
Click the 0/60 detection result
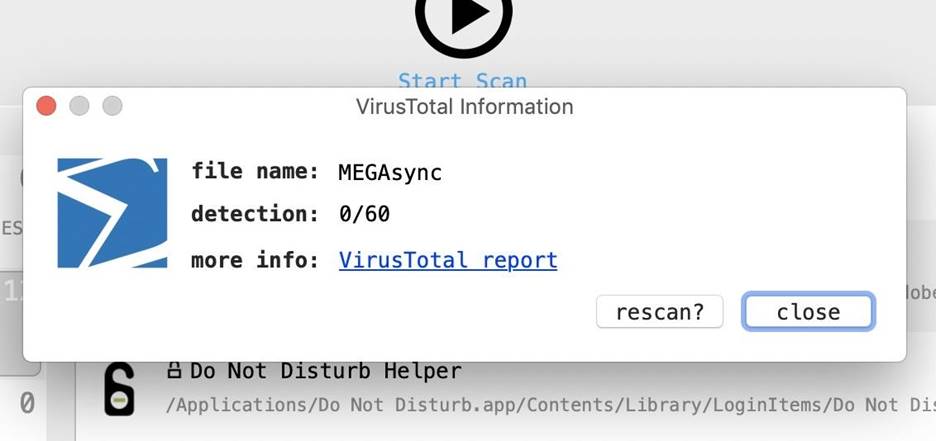point(364,214)
